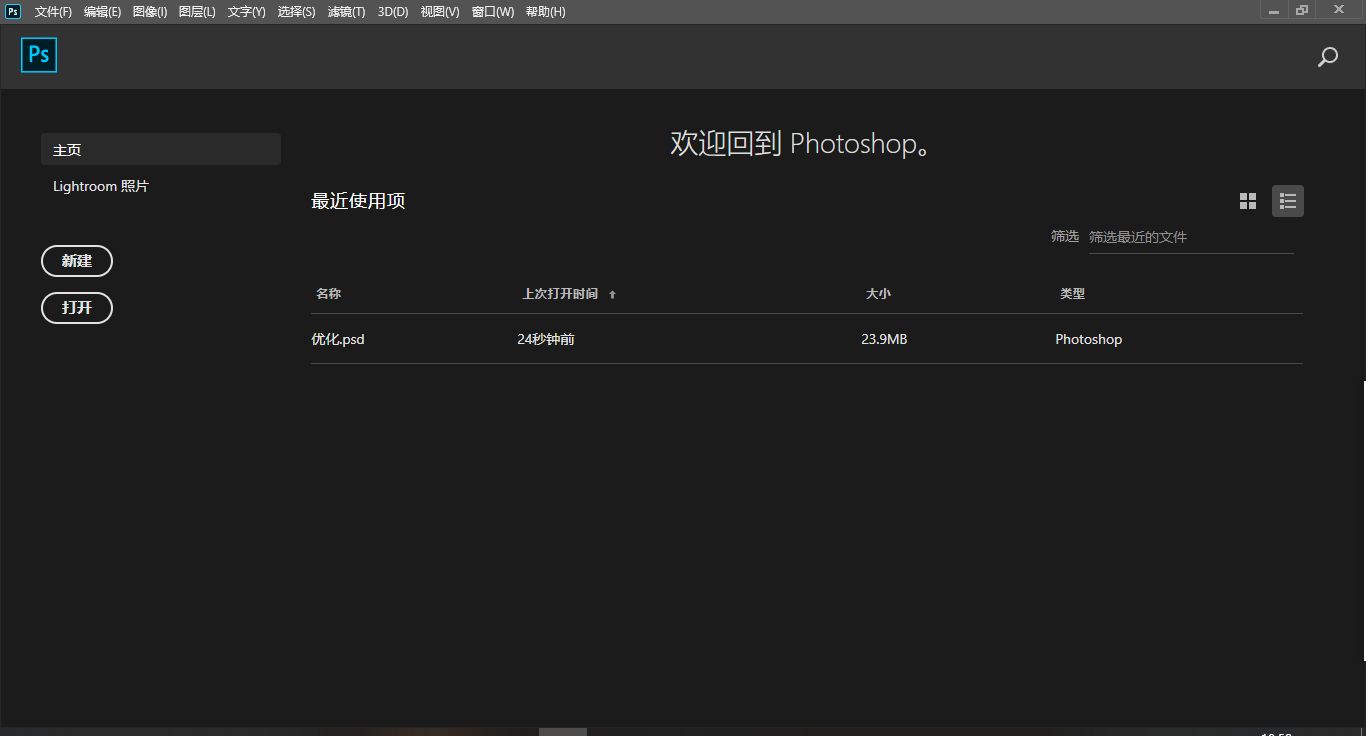Open the 编辑(E) menu
This screenshot has width=1366, height=736.
(102, 12)
